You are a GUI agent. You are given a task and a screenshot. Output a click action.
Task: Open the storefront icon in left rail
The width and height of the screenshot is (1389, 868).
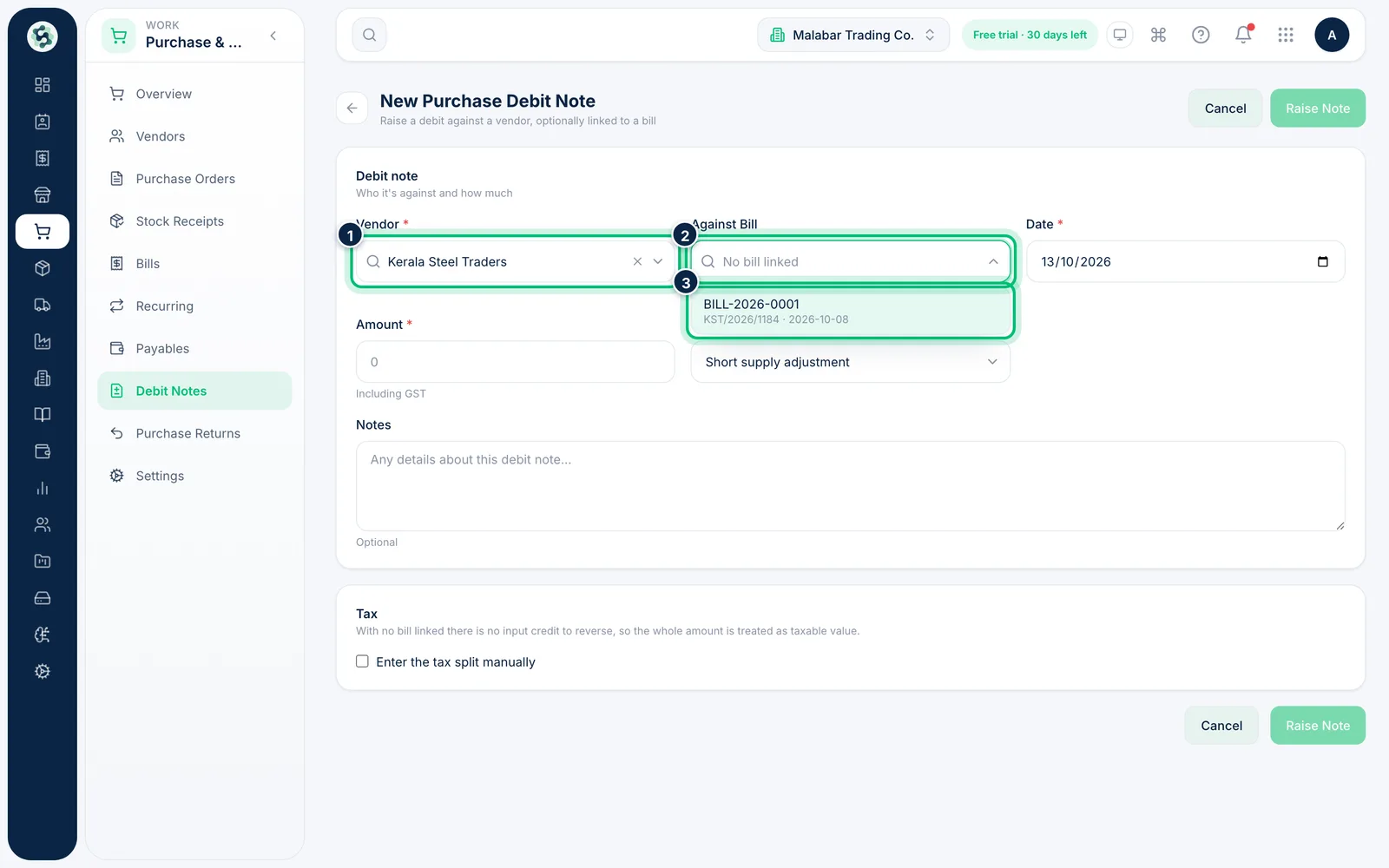(x=42, y=194)
